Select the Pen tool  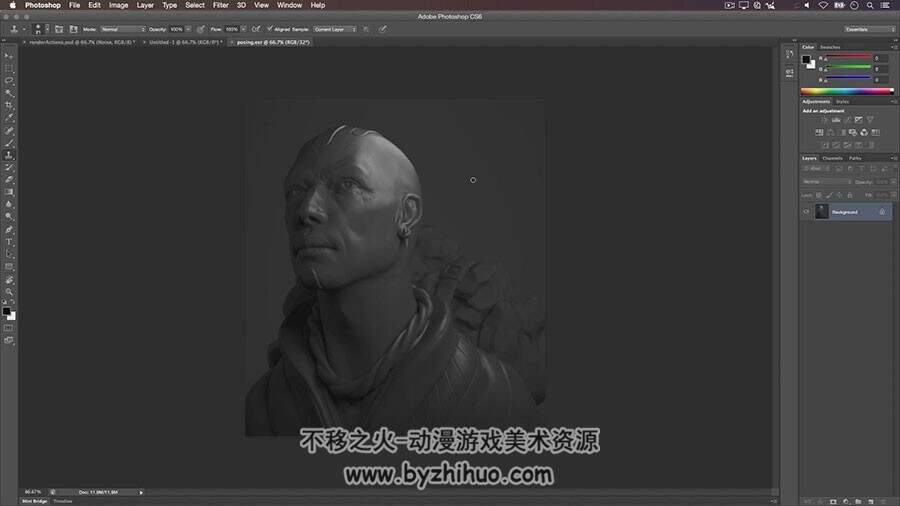coord(9,230)
